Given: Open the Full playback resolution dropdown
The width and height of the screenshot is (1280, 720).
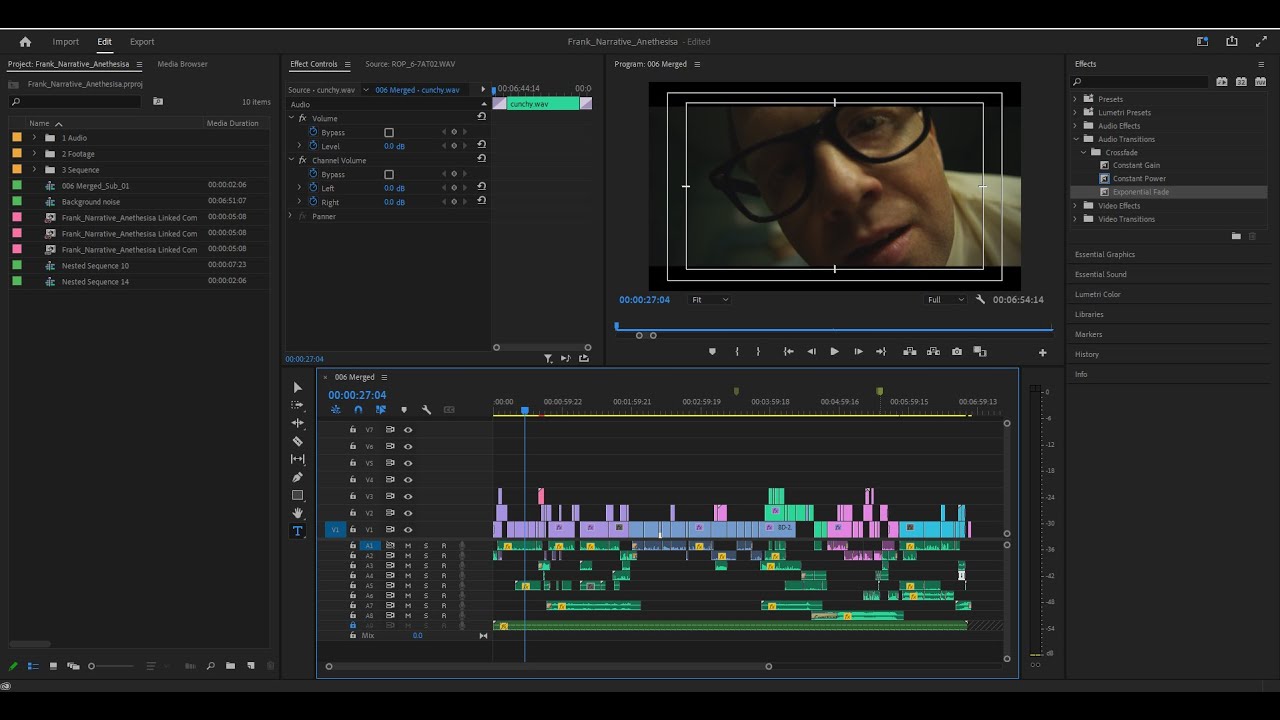Looking at the screenshot, I should point(945,300).
